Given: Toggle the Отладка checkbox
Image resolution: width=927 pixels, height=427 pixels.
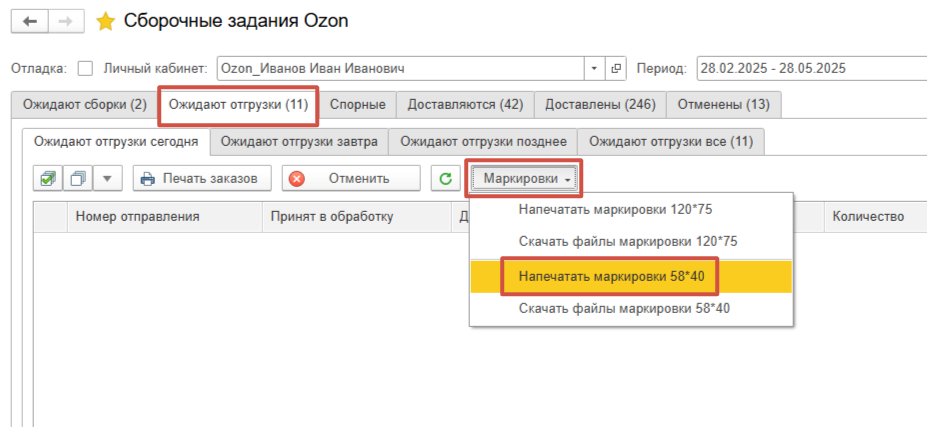Looking at the screenshot, I should coord(85,69).
